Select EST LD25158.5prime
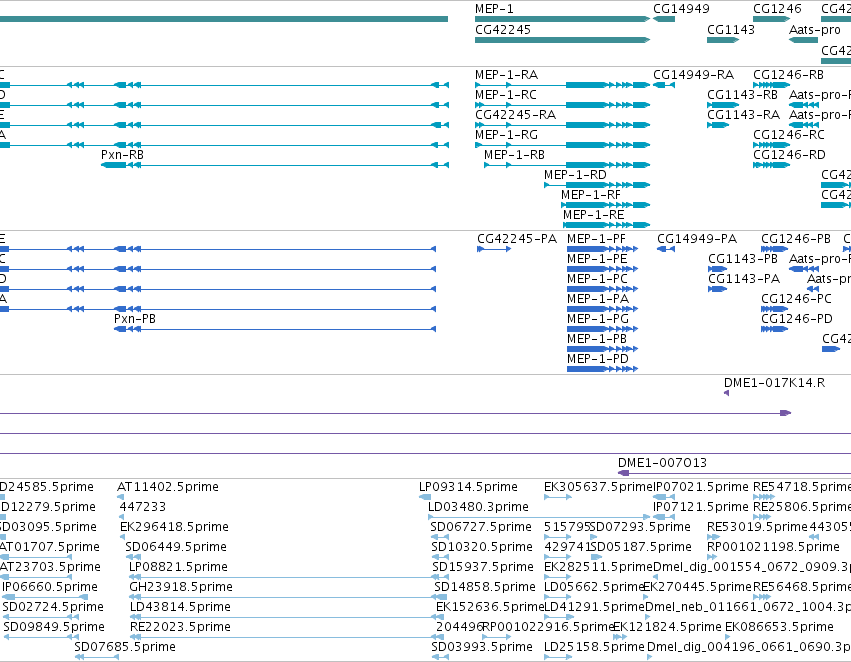851x662 pixels. [558, 657]
